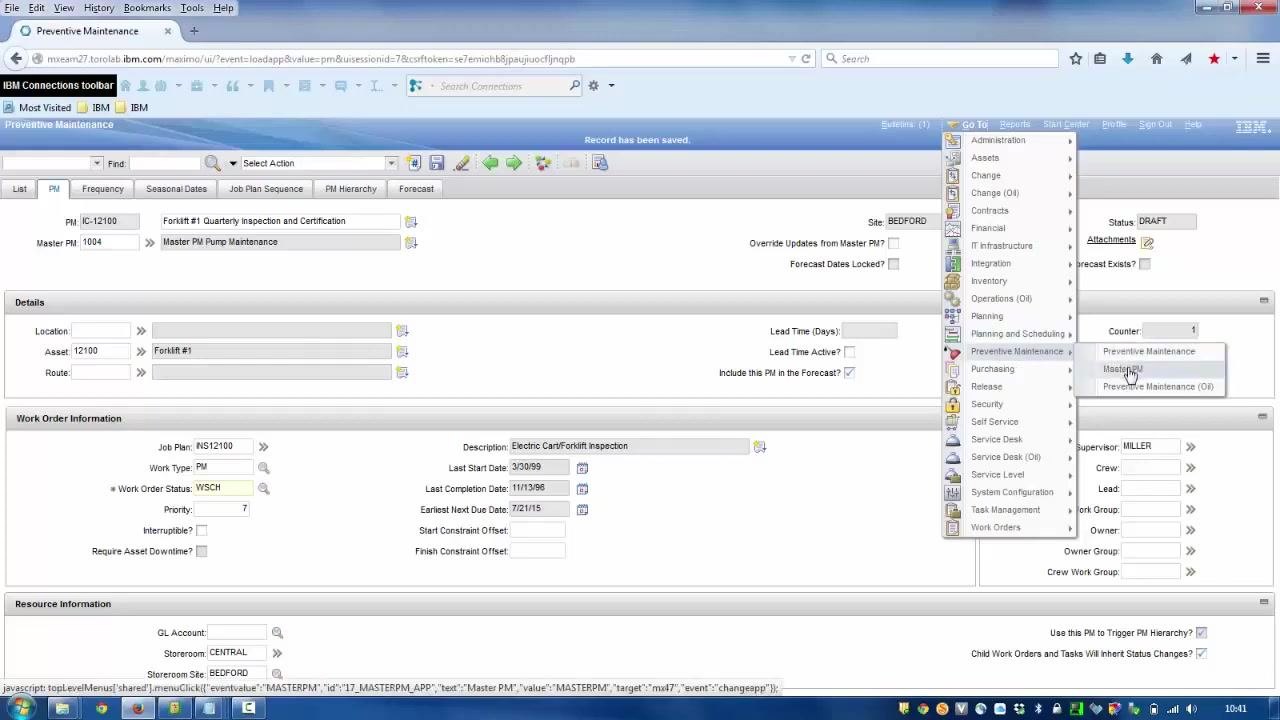The image size is (1280, 720).
Task: Open calendar for Last Start Date
Action: click(582, 467)
